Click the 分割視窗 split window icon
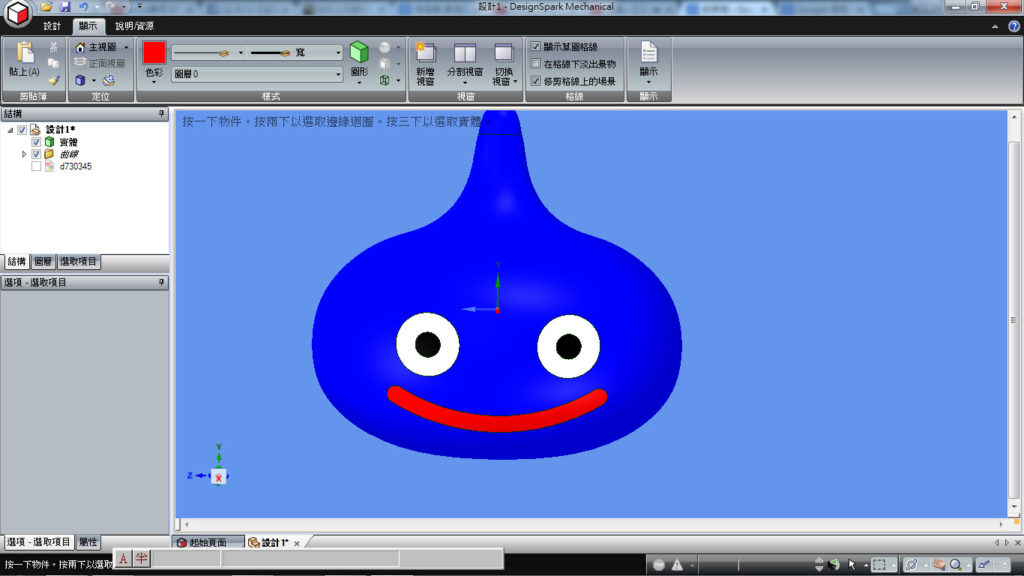The image size is (1024, 576). pyautogui.click(x=464, y=54)
